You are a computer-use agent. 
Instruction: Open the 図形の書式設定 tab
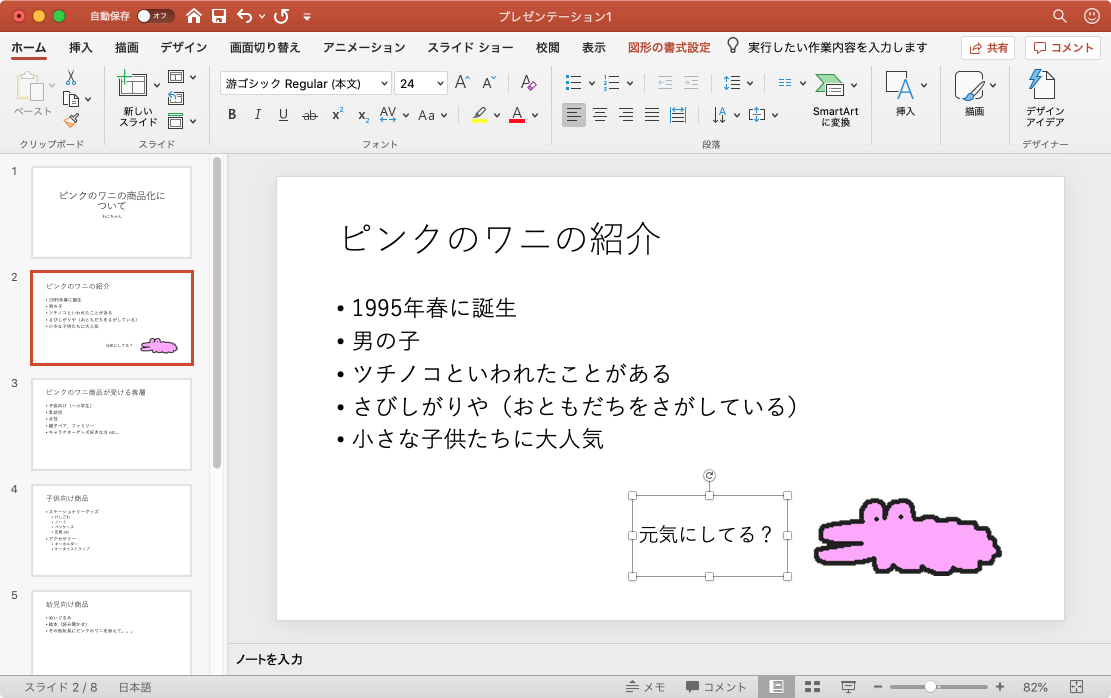point(669,47)
